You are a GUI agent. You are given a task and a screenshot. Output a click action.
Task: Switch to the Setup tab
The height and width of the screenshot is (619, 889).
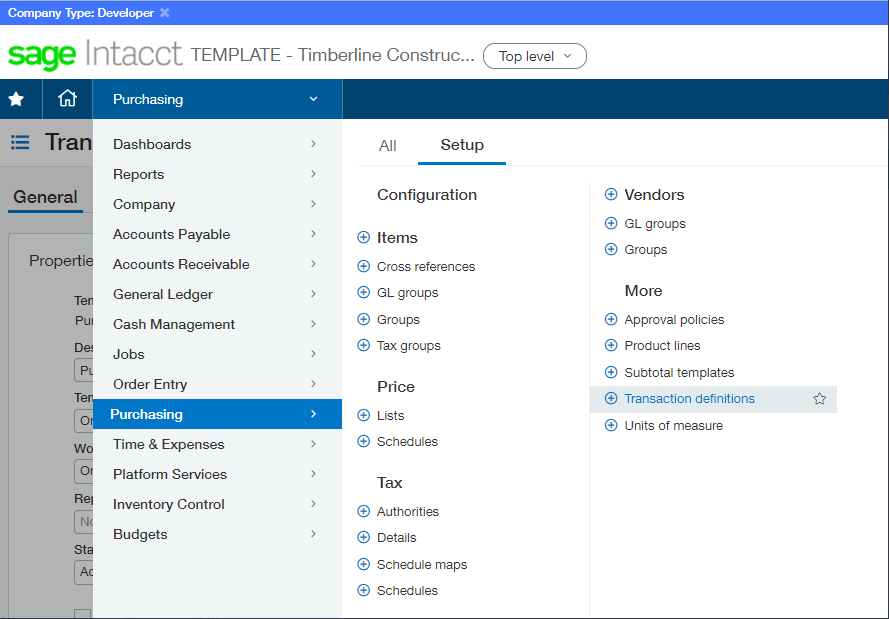click(462, 145)
